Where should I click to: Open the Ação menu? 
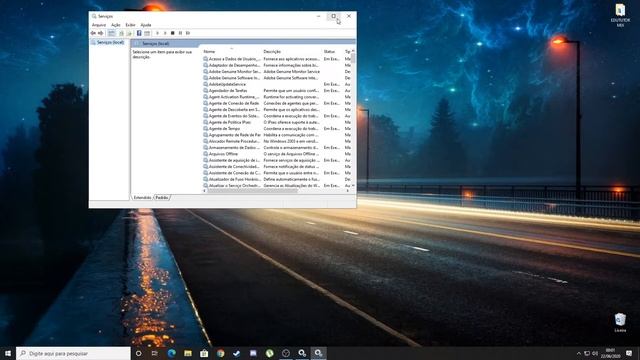(116, 25)
